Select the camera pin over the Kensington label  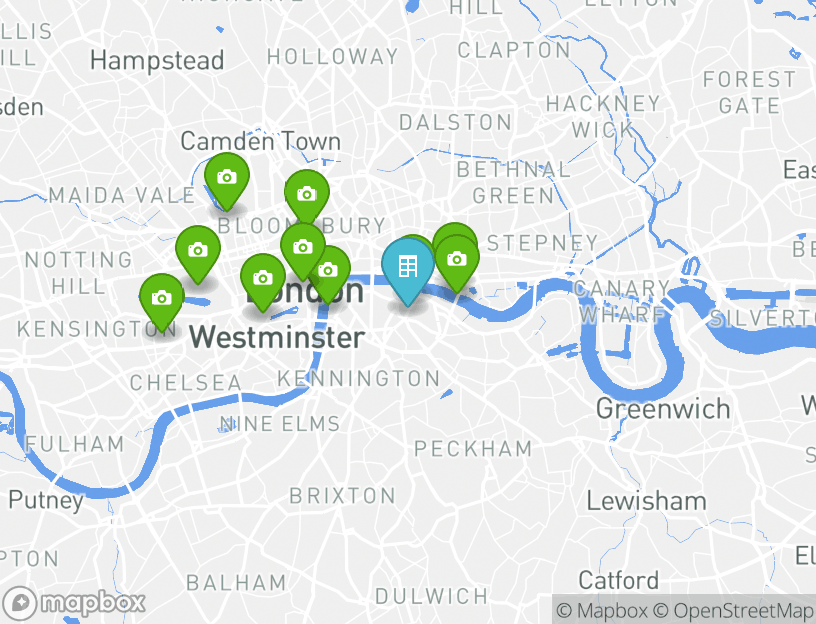point(161,302)
